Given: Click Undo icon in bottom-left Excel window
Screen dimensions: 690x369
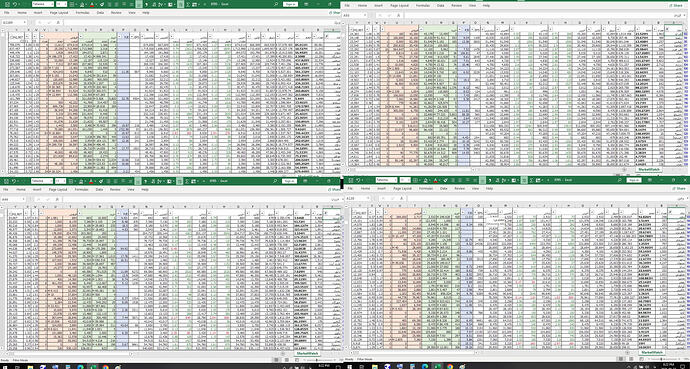Looking at the screenshot, I should [14, 181].
